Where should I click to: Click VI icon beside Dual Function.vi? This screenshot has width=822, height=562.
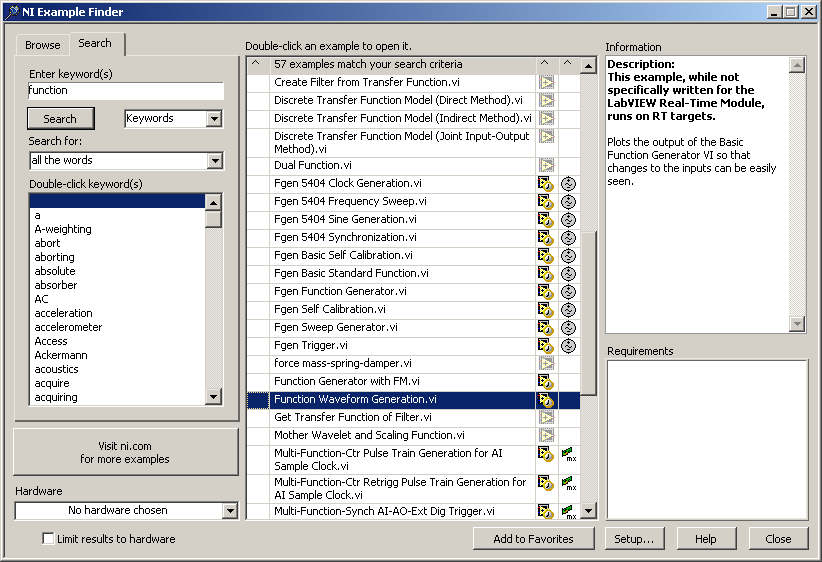pos(546,166)
